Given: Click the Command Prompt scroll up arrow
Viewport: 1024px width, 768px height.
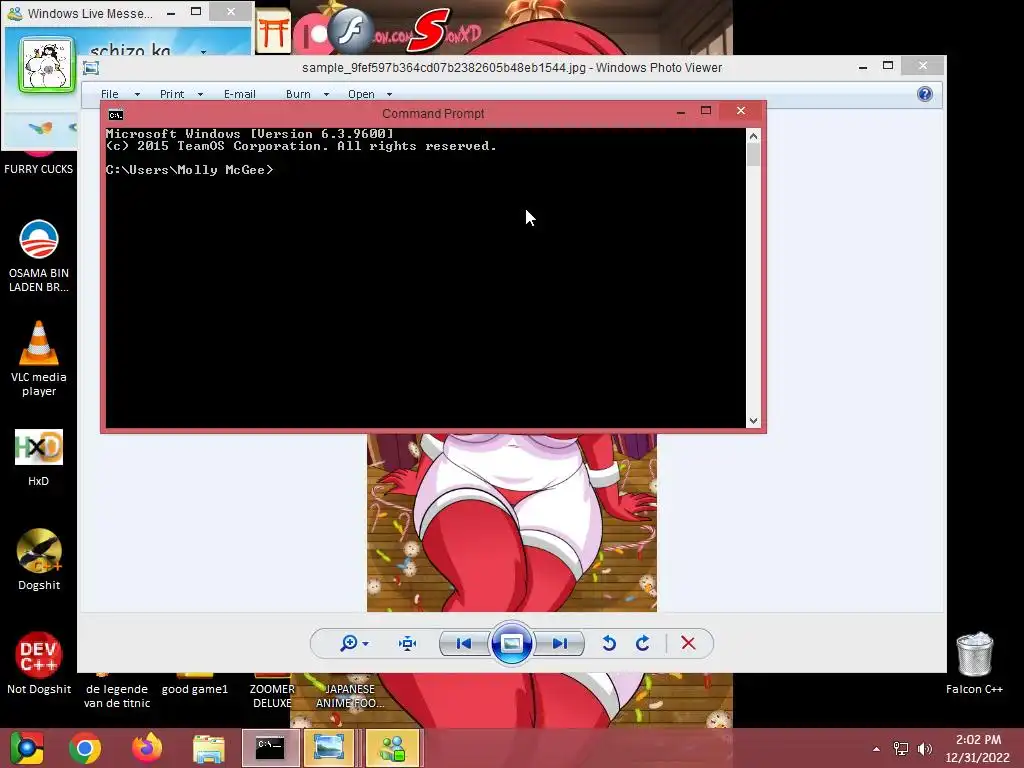Looking at the screenshot, I should coord(754,136).
